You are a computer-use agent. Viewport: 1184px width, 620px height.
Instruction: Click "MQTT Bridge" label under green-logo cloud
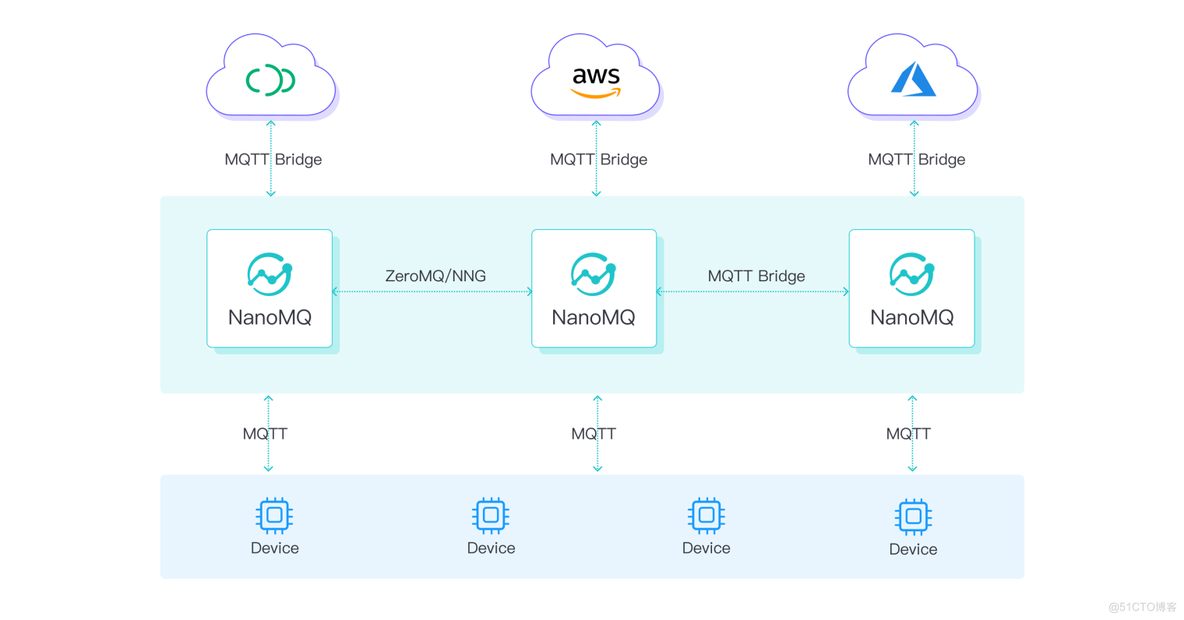[x=273, y=159]
